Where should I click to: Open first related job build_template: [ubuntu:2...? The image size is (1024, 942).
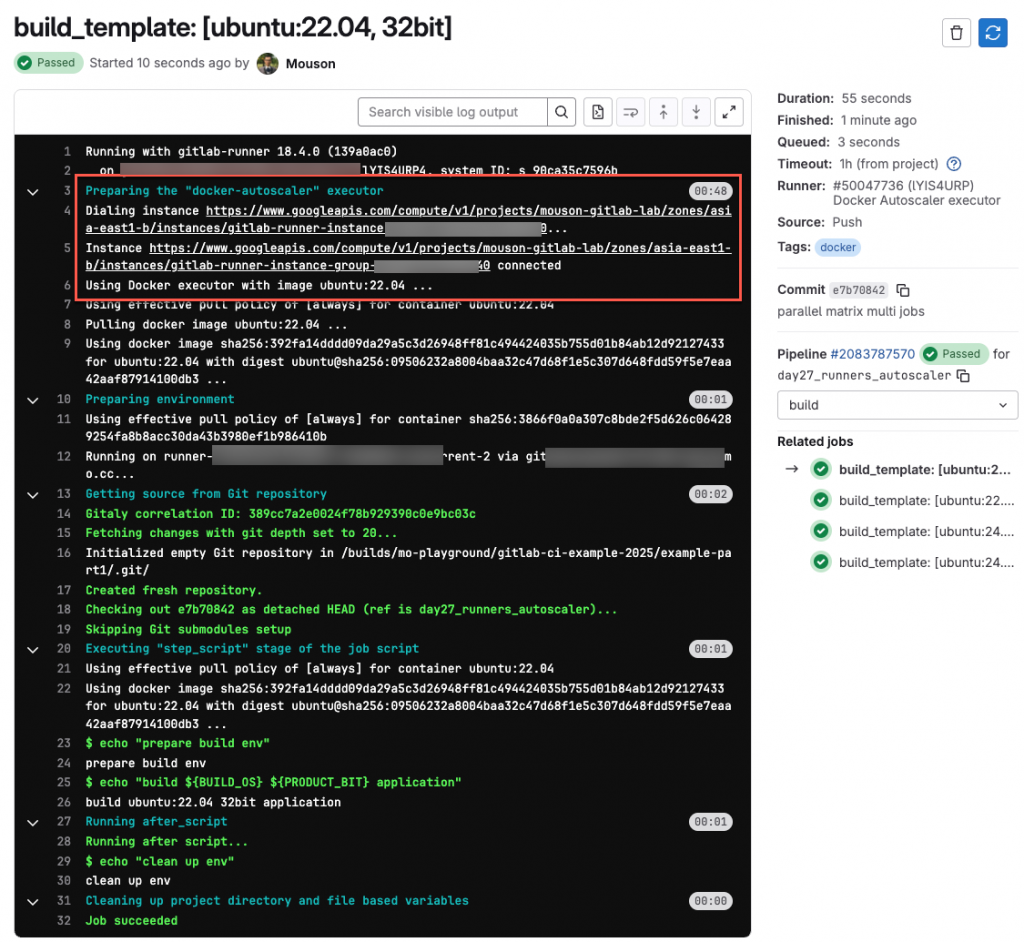(925, 470)
